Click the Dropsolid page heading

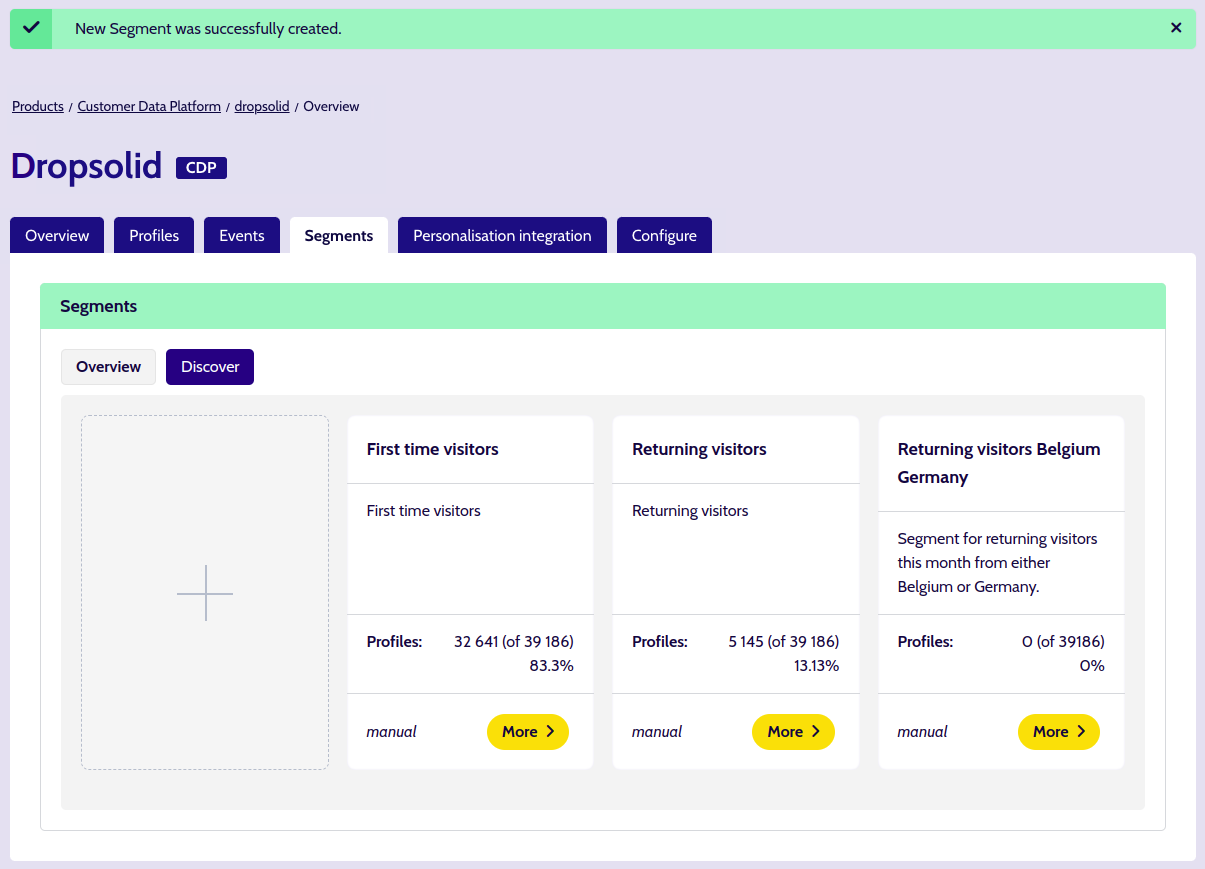click(x=86, y=166)
